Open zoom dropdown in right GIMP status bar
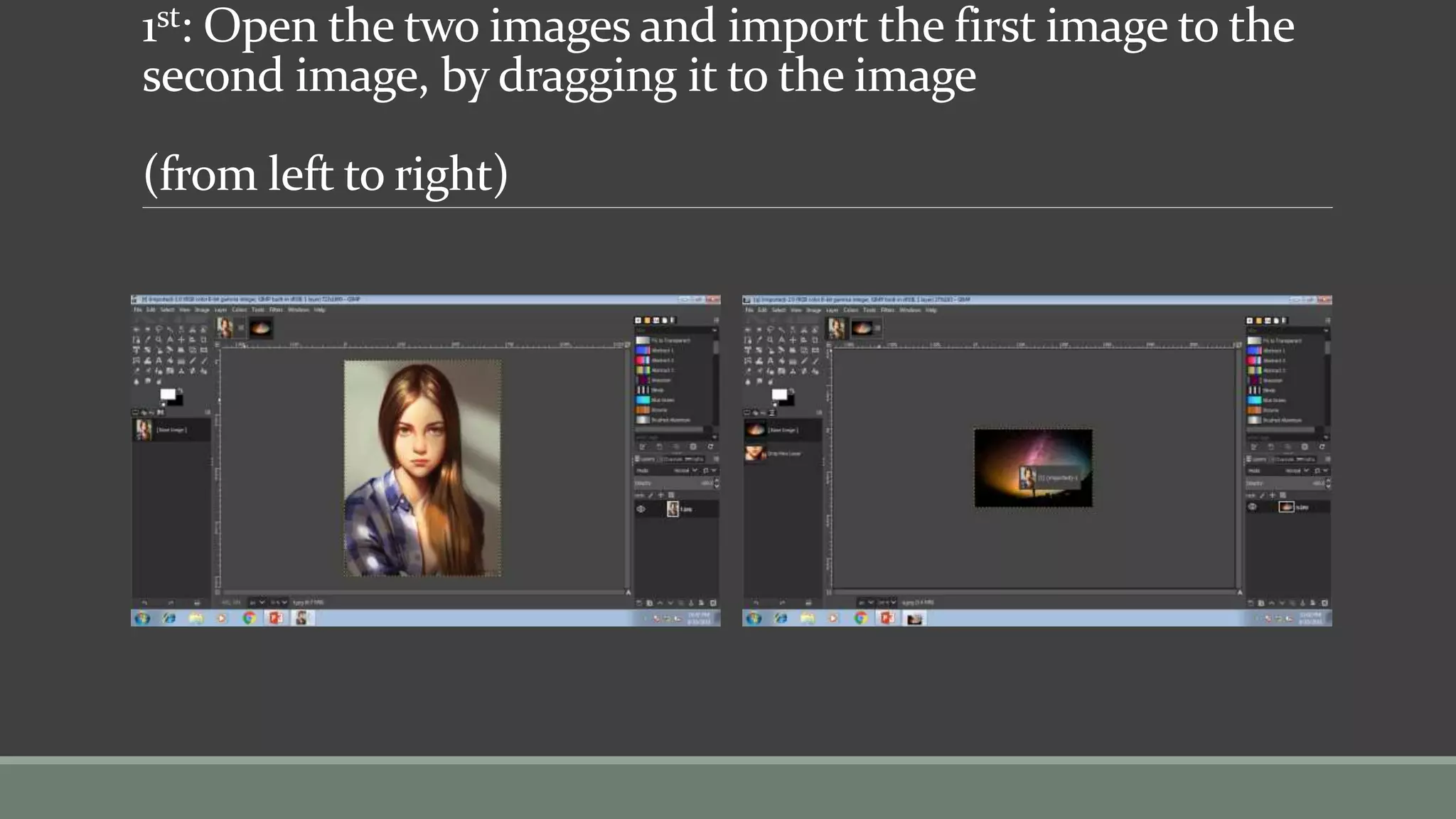 pyautogui.click(x=887, y=602)
